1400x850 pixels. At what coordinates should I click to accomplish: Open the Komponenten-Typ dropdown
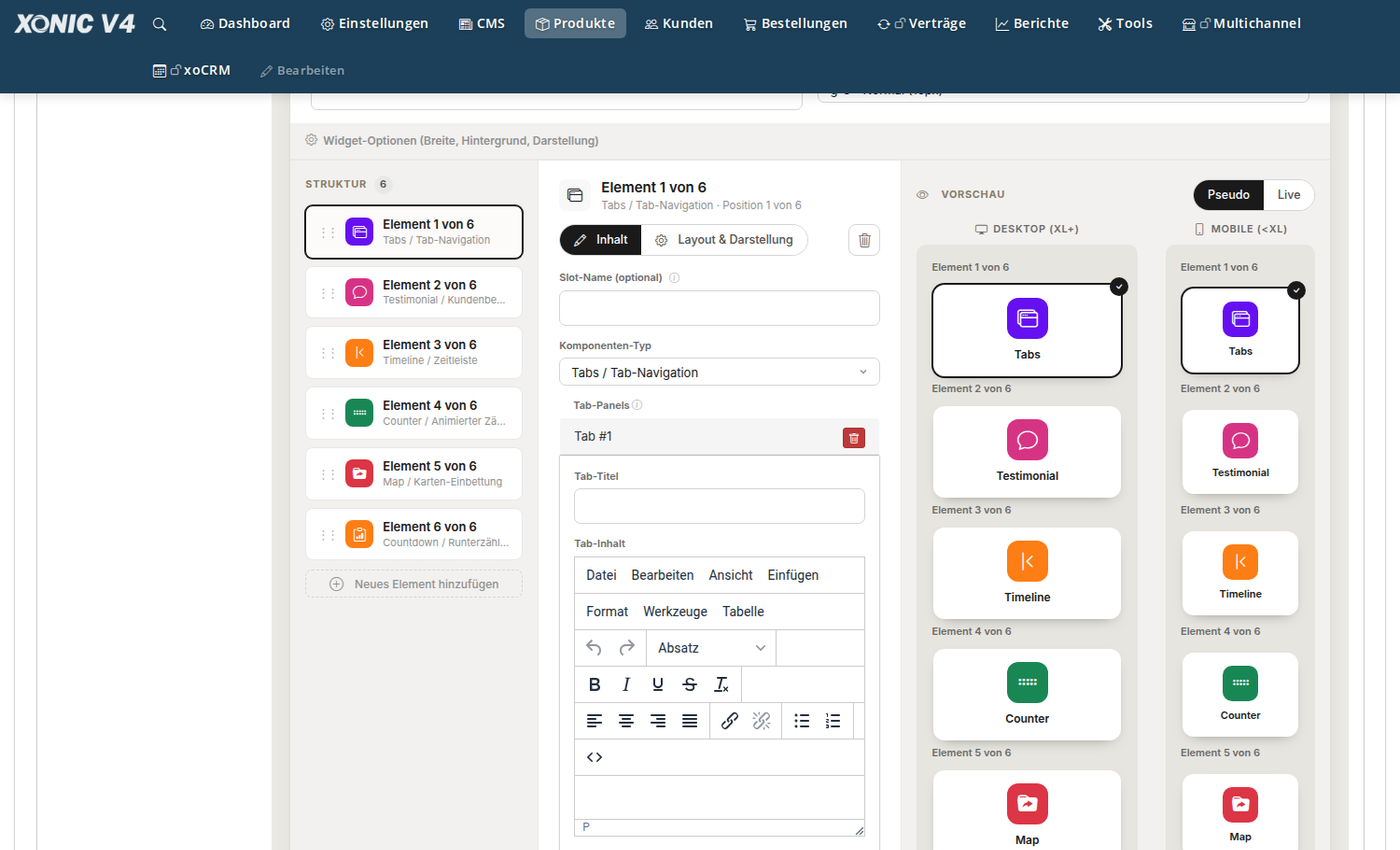719,372
